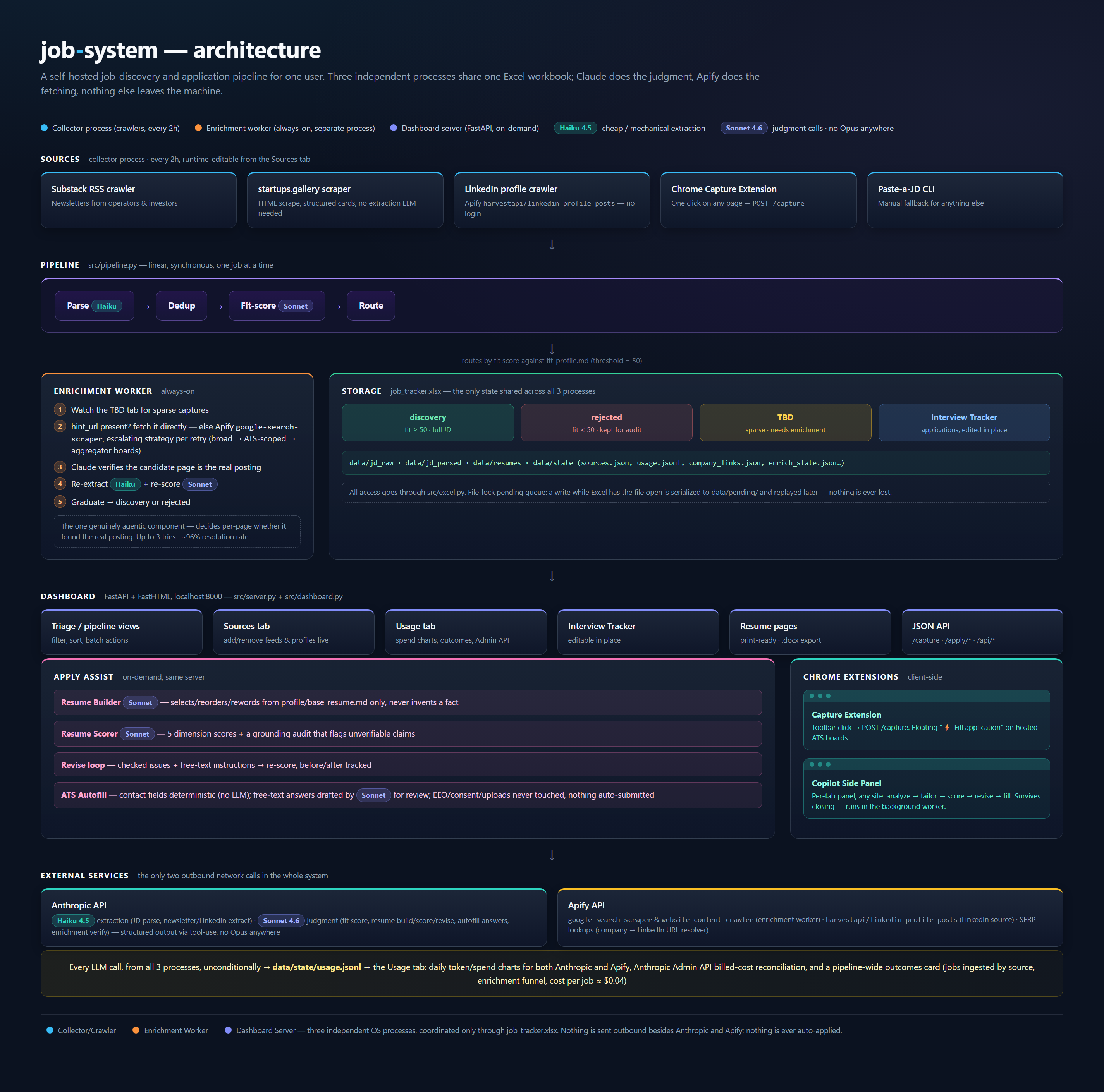Open the Copilot Side Panel card
This screenshot has width=1104, height=1092.
pos(926,788)
